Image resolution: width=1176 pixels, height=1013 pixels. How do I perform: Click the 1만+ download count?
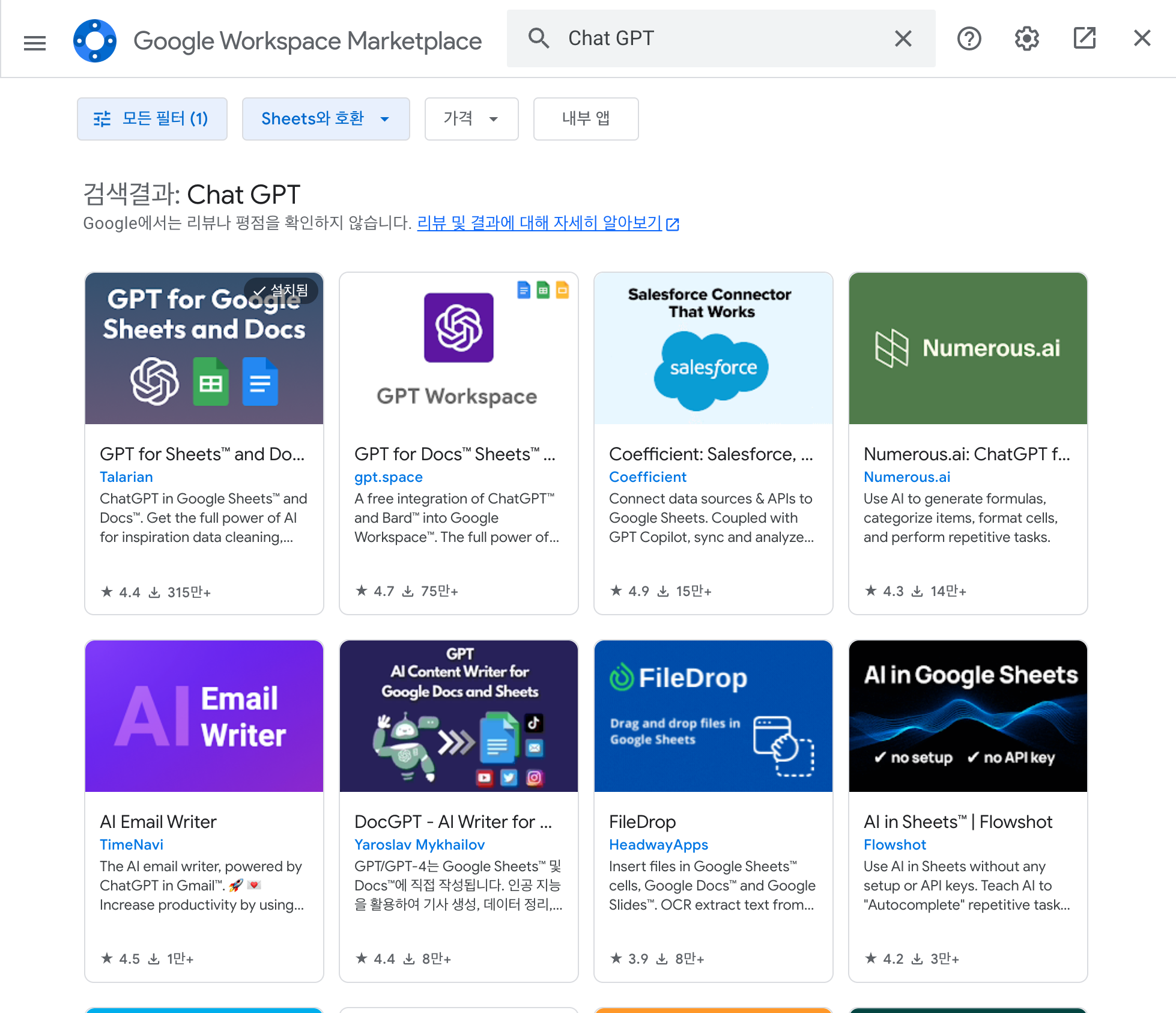(x=171, y=959)
